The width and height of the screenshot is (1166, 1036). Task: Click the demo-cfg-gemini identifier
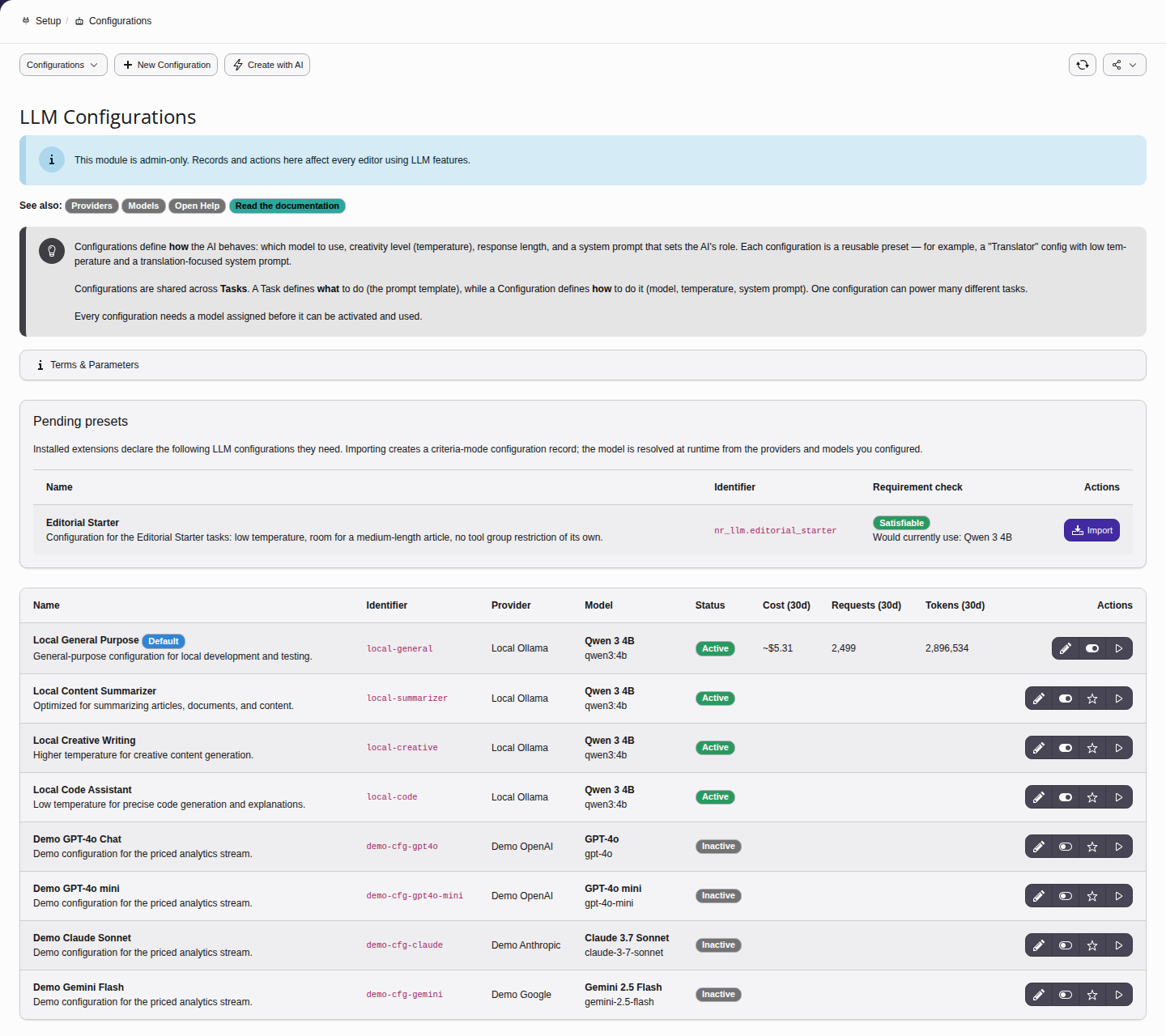pyautogui.click(x=404, y=995)
